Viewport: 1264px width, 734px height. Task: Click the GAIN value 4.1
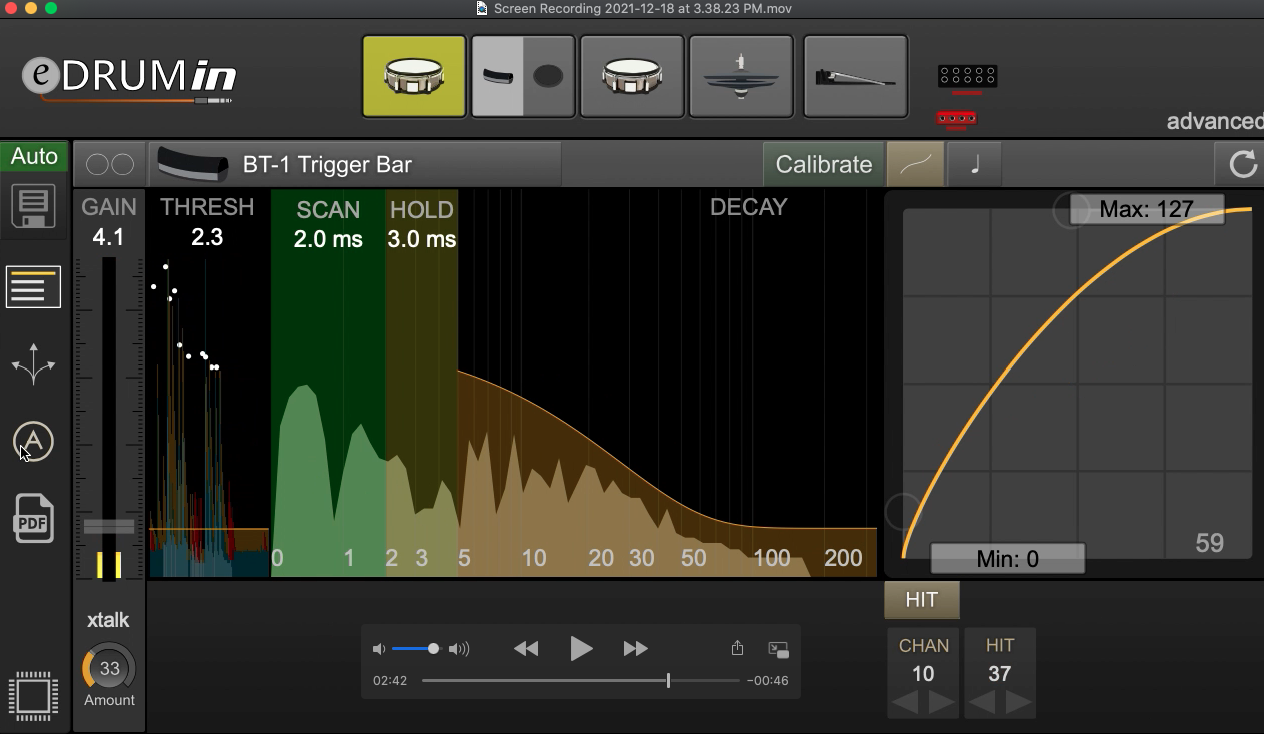pos(108,238)
